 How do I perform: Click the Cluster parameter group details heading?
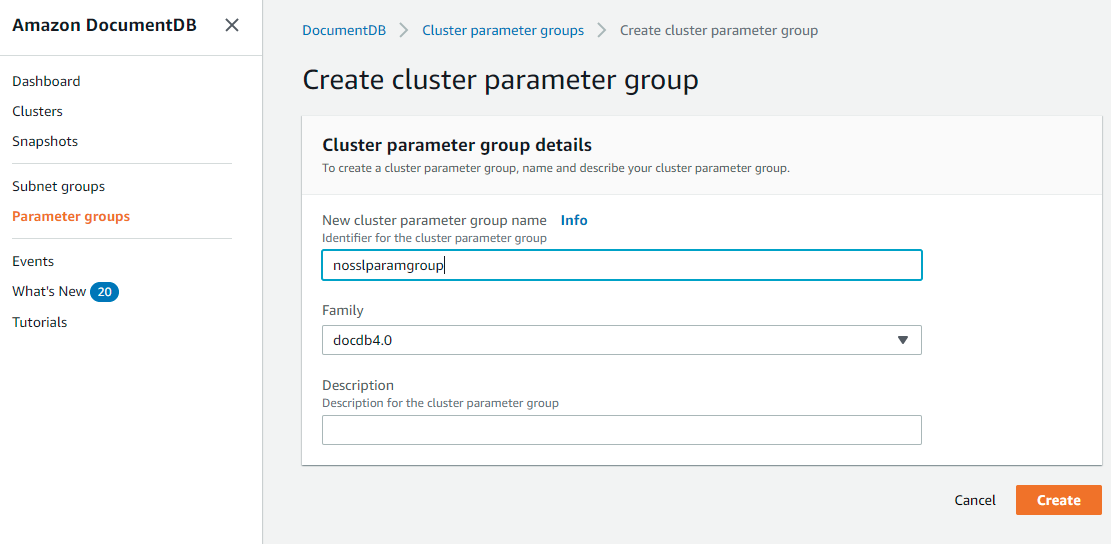pos(457,145)
